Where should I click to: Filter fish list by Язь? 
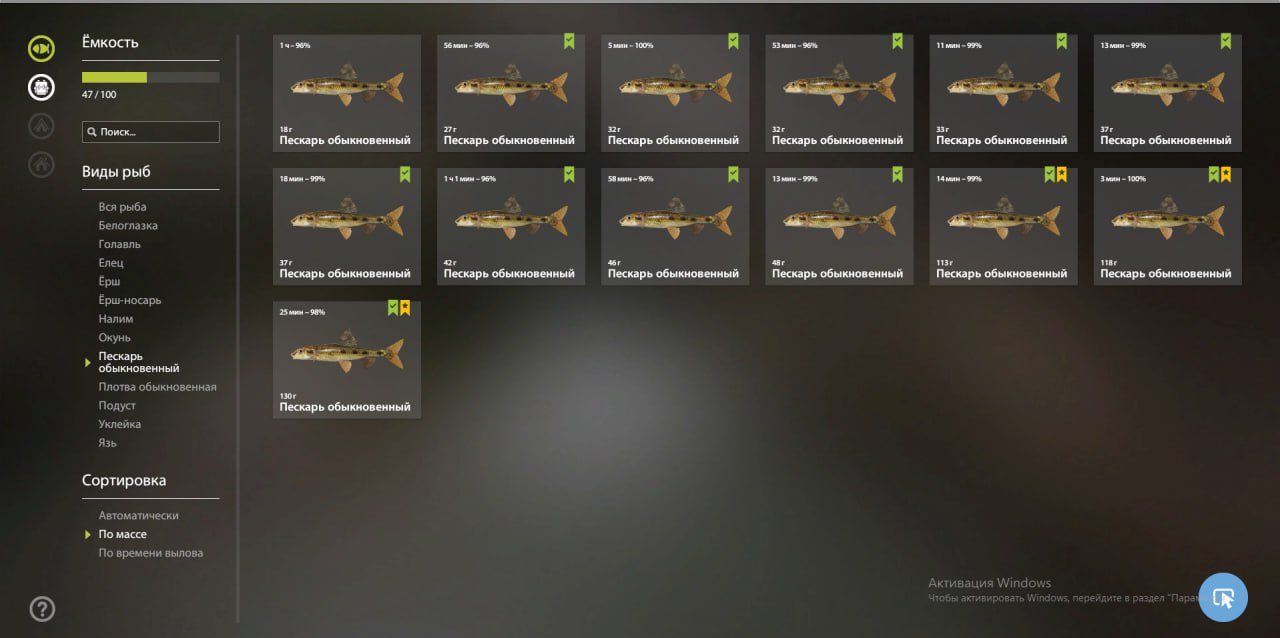(107, 443)
